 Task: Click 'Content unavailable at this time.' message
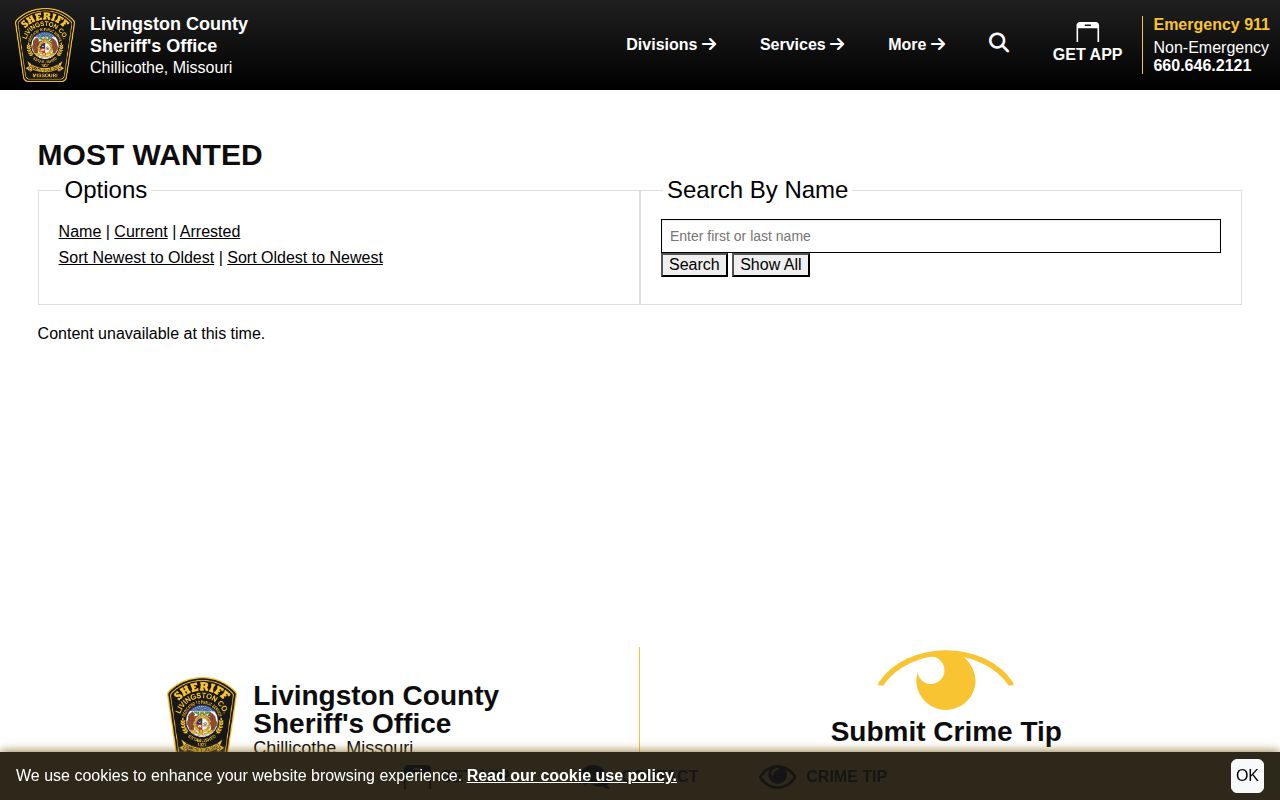point(151,333)
